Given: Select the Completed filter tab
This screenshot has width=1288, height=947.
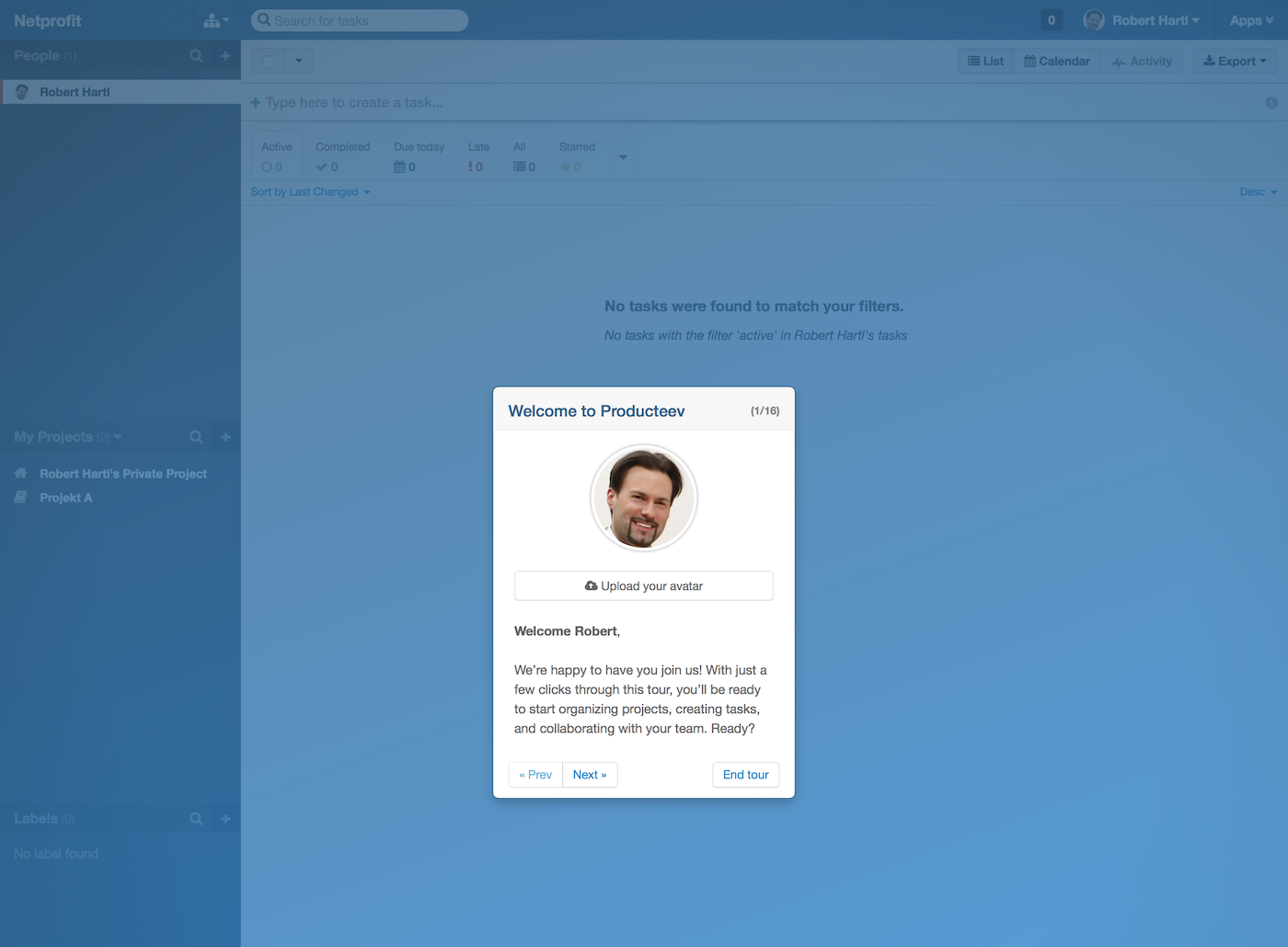Looking at the screenshot, I should tap(342, 156).
